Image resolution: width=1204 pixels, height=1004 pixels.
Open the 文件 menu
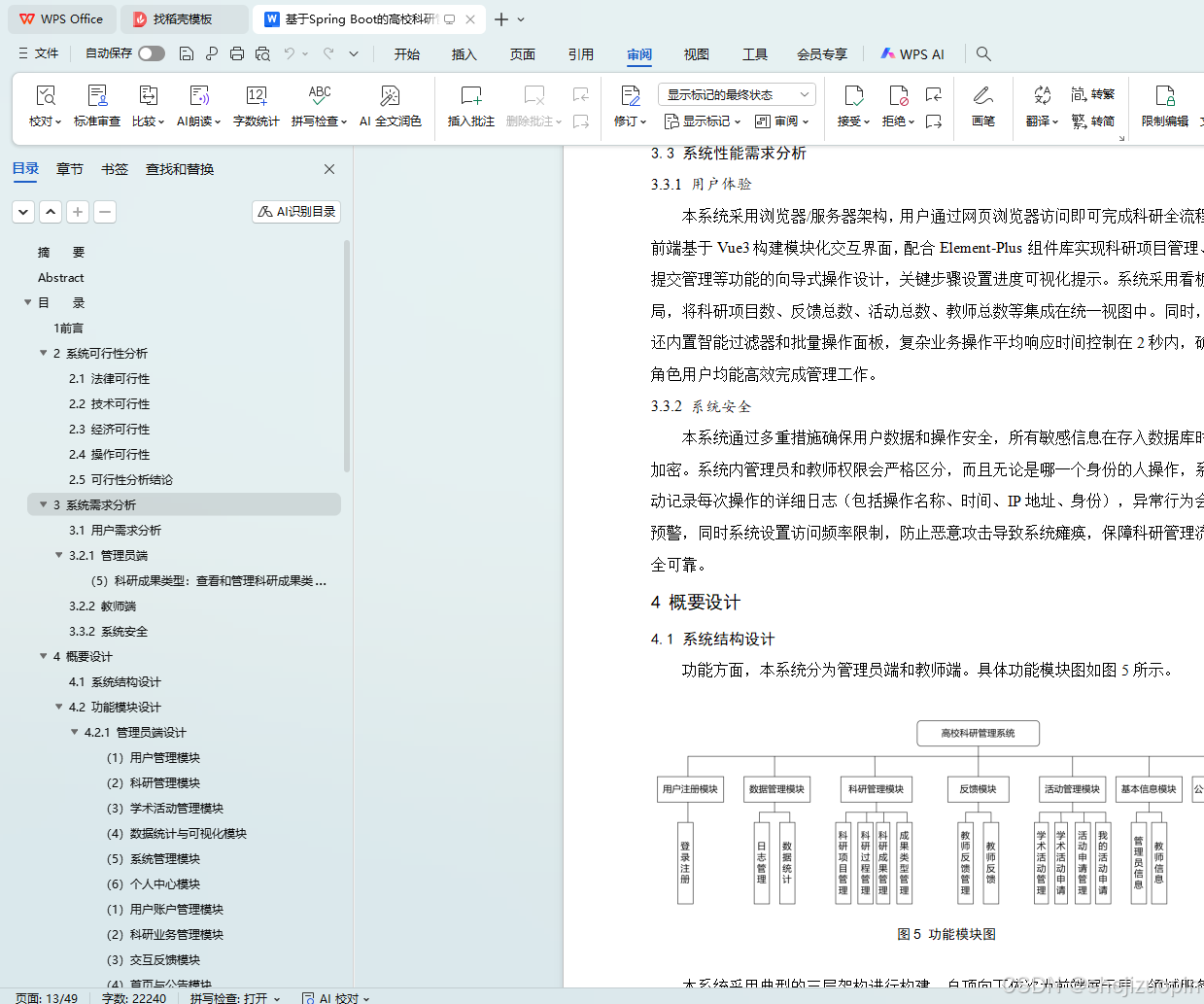[39, 53]
